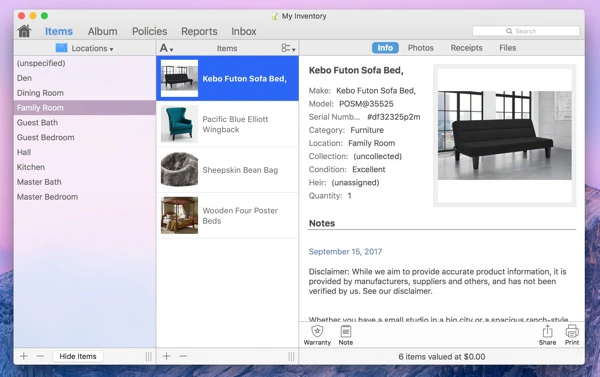Select the Master Bedroom location
The image size is (600, 377).
pos(85,197)
